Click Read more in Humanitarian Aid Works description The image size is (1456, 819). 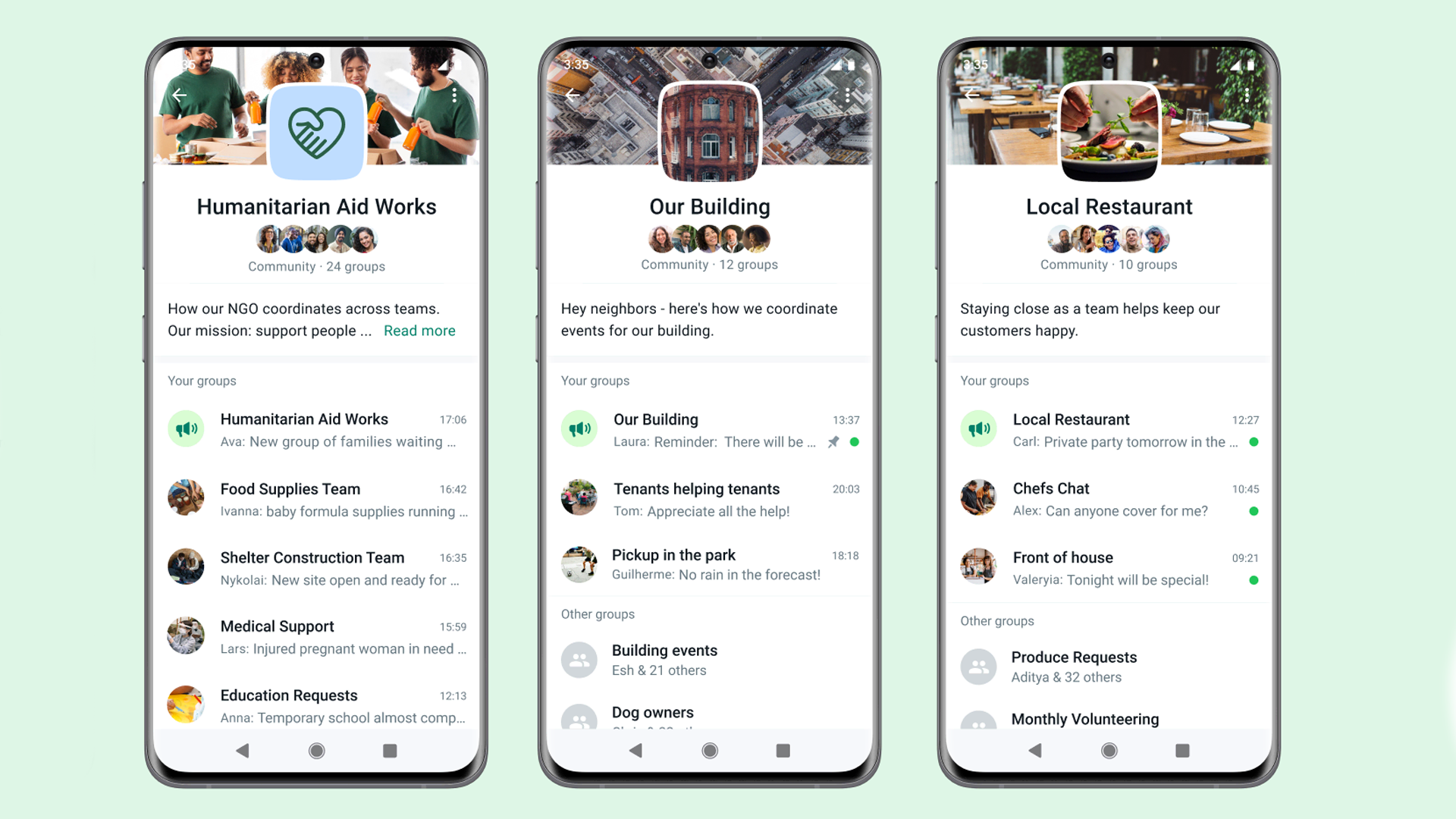tap(420, 330)
